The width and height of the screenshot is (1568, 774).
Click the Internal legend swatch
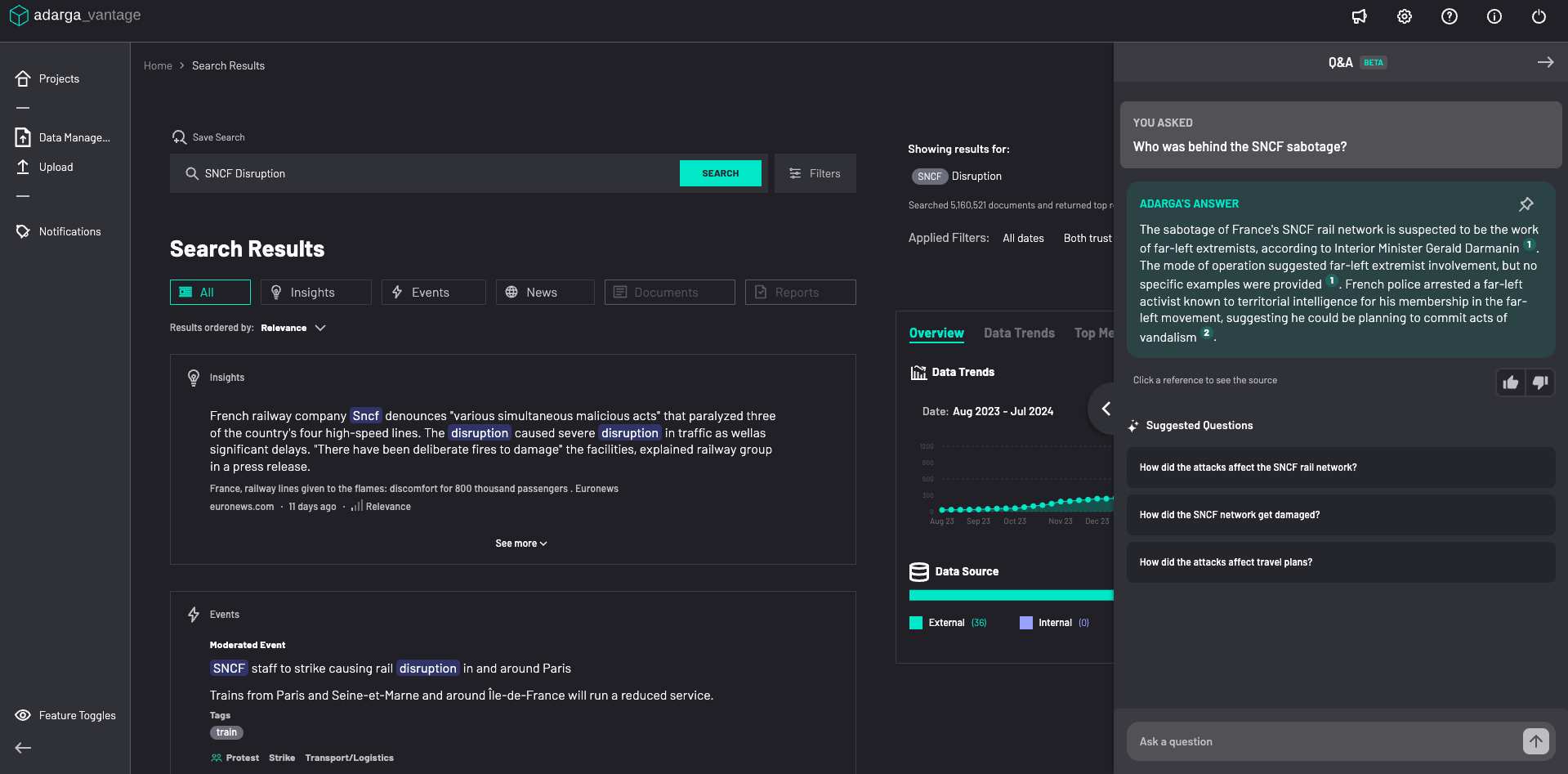coord(1026,623)
